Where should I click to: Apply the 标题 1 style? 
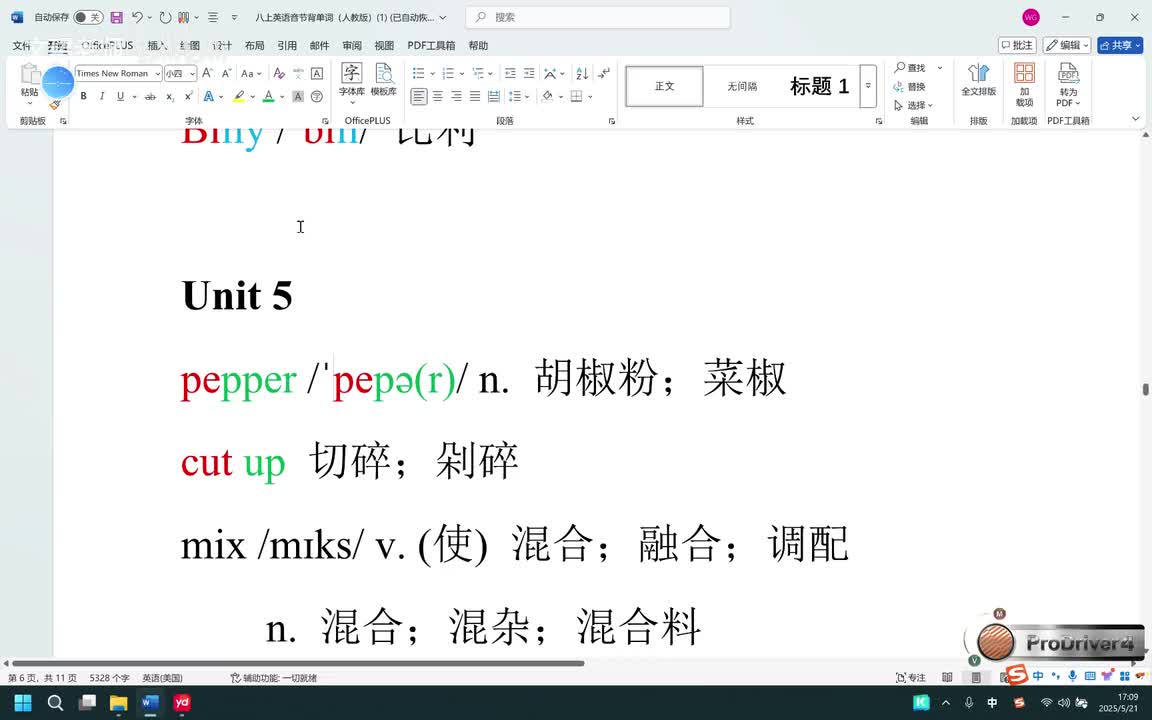[819, 87]
